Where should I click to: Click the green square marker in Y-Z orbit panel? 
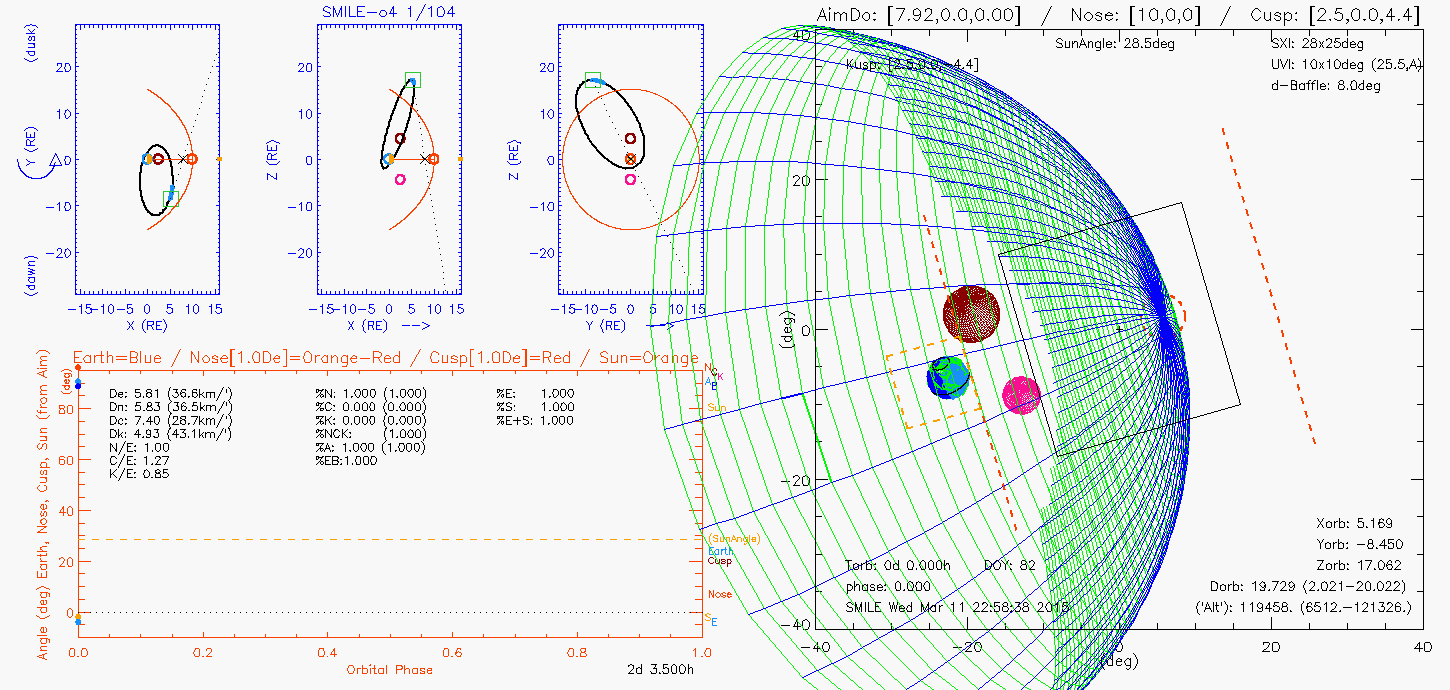(x=593, y=80)
